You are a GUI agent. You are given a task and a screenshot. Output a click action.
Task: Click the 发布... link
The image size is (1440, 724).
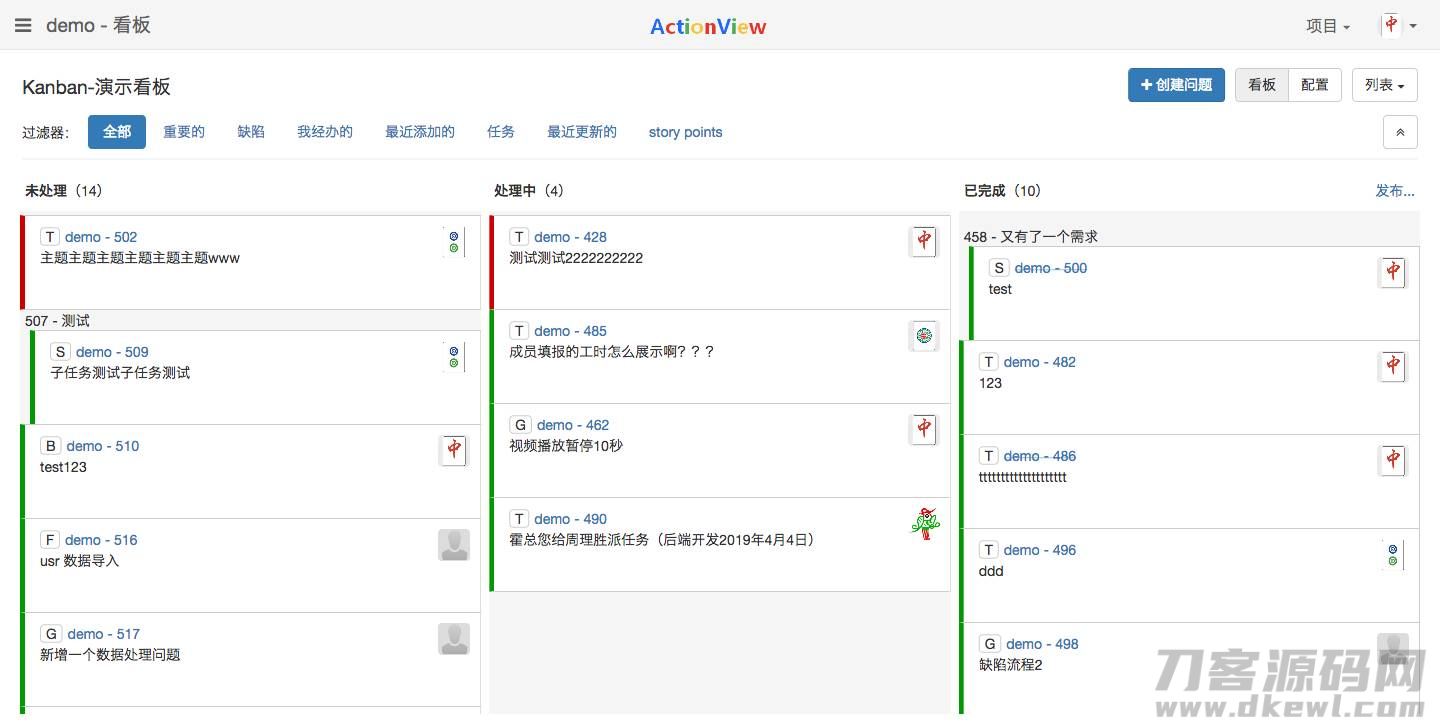click(1395, 191)
